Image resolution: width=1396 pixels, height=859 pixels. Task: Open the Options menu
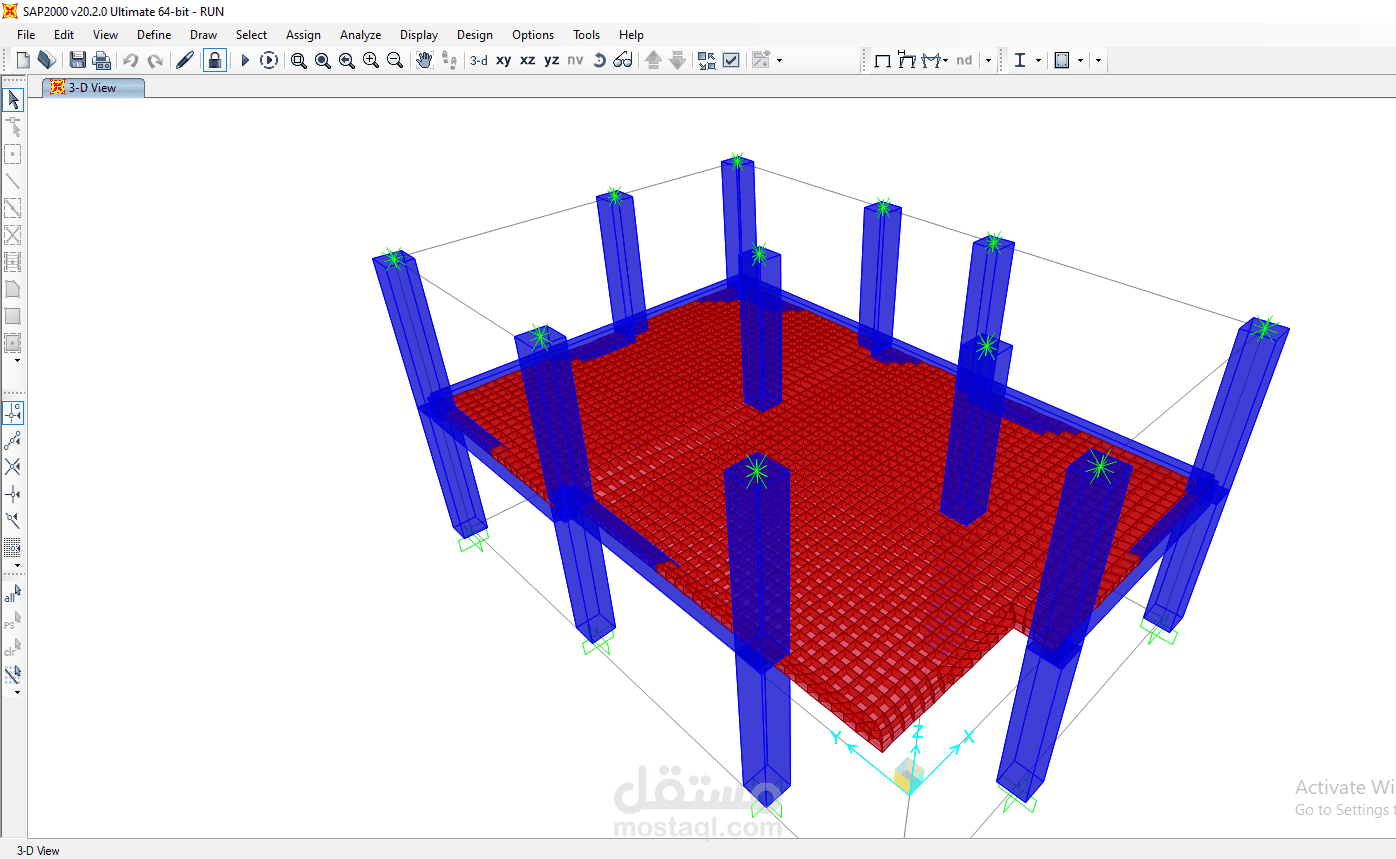(533, 34)
